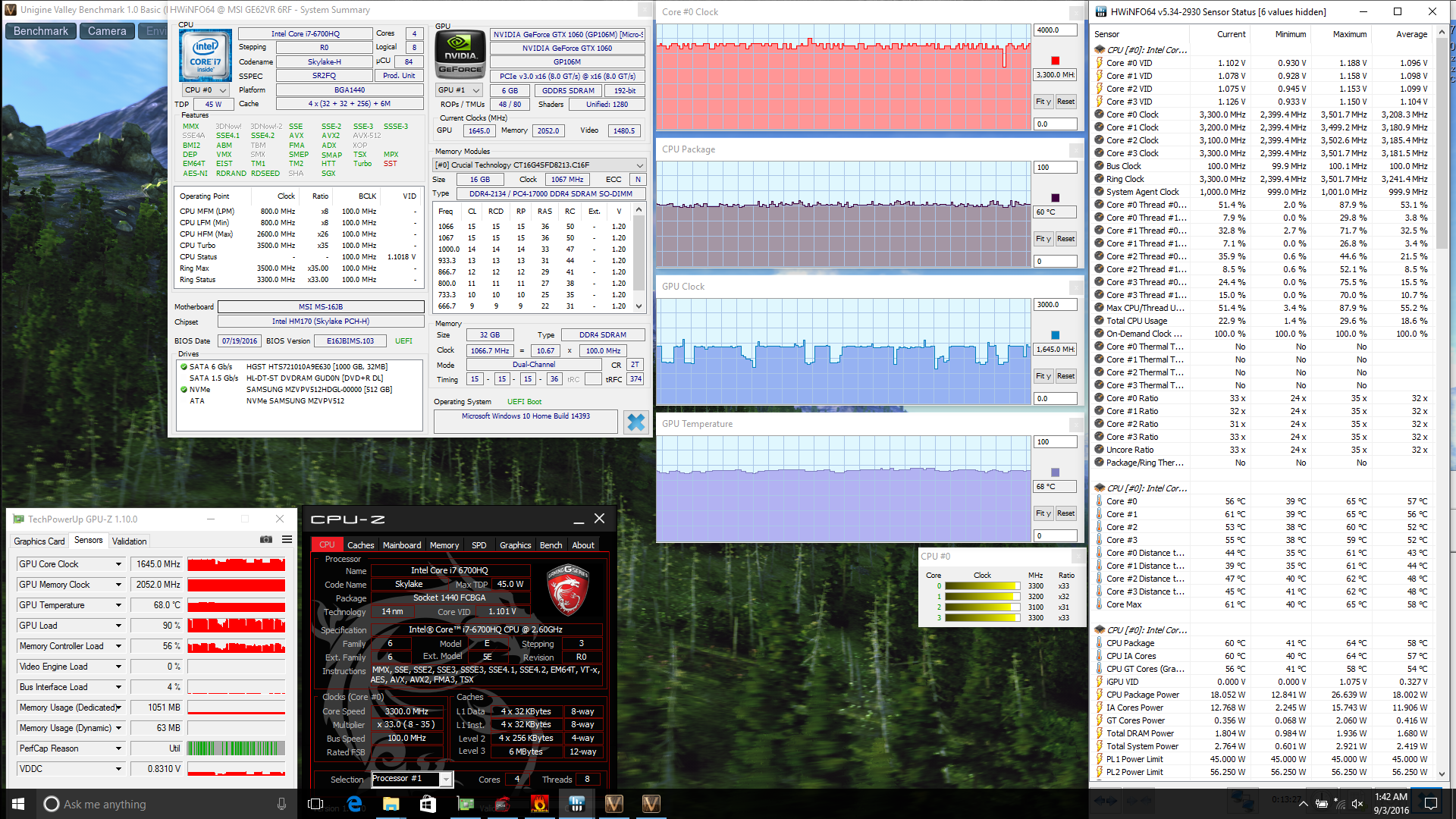Unmute the system tray volume icon

(1357, 805)
